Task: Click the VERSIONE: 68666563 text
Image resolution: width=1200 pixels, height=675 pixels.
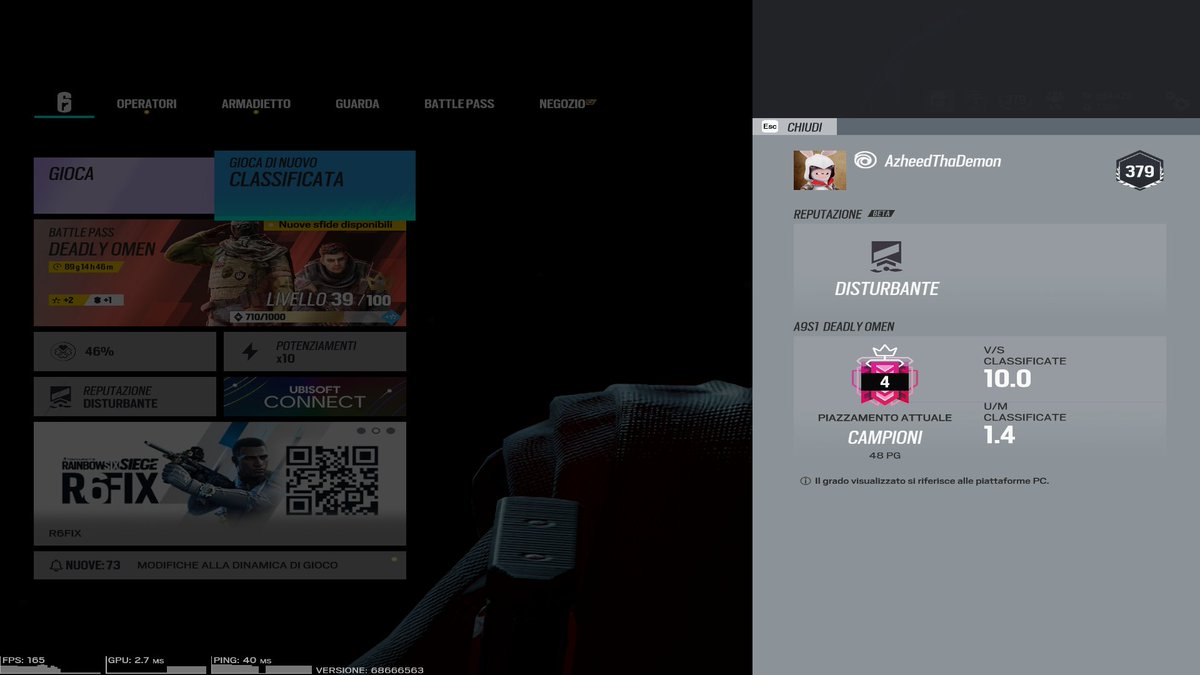Action: pos(369,670)
